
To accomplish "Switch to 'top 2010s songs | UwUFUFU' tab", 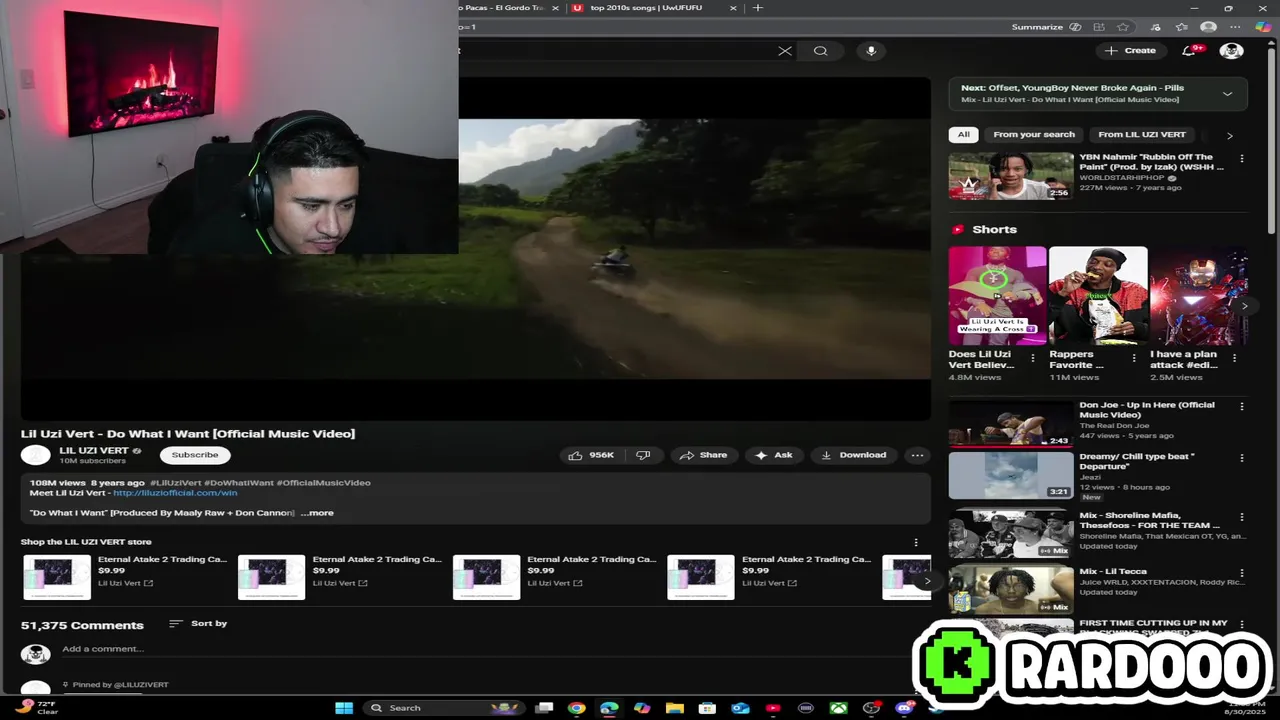I will [646, 8].
